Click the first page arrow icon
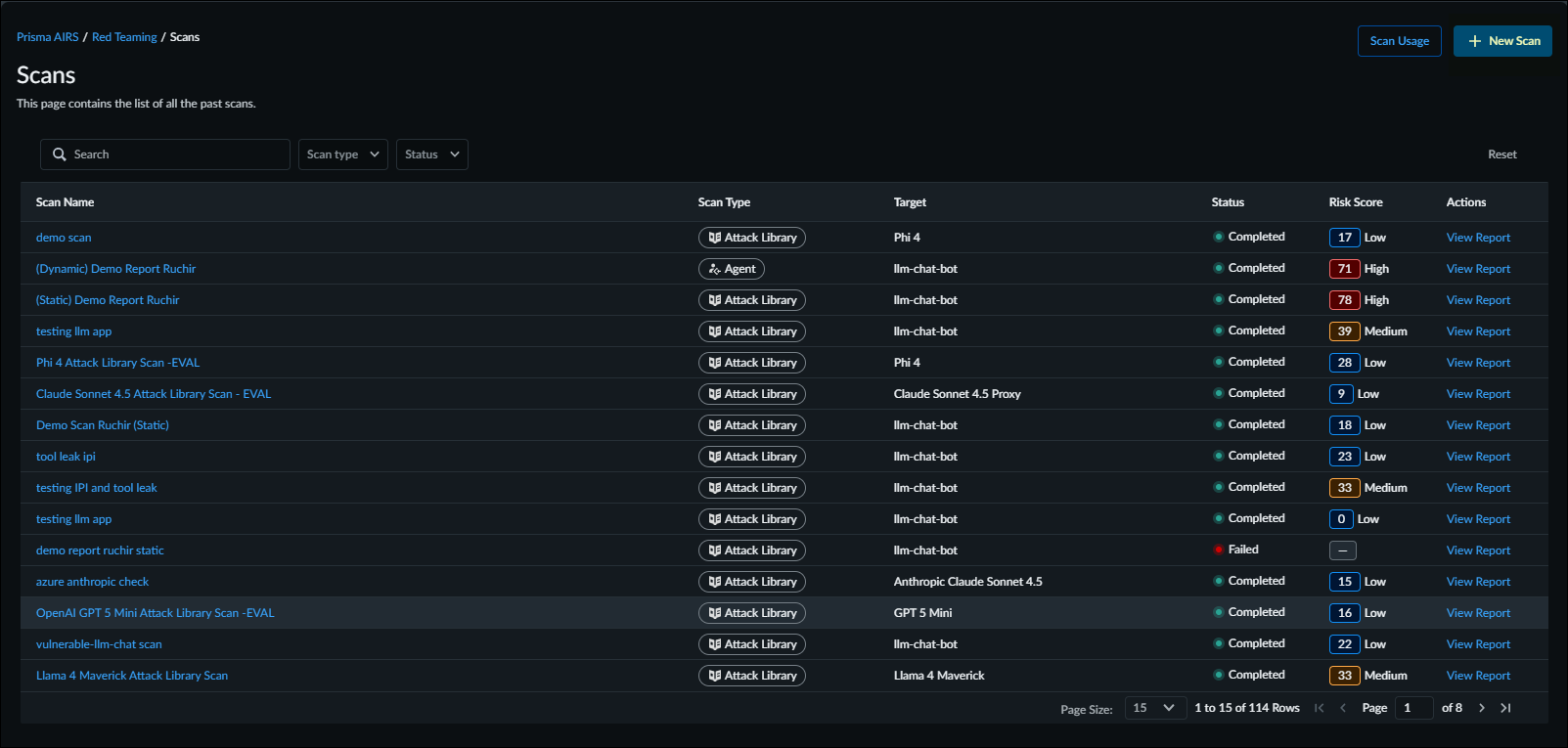The height and width of the screenshot is (748, 1568). point(1320,708)
